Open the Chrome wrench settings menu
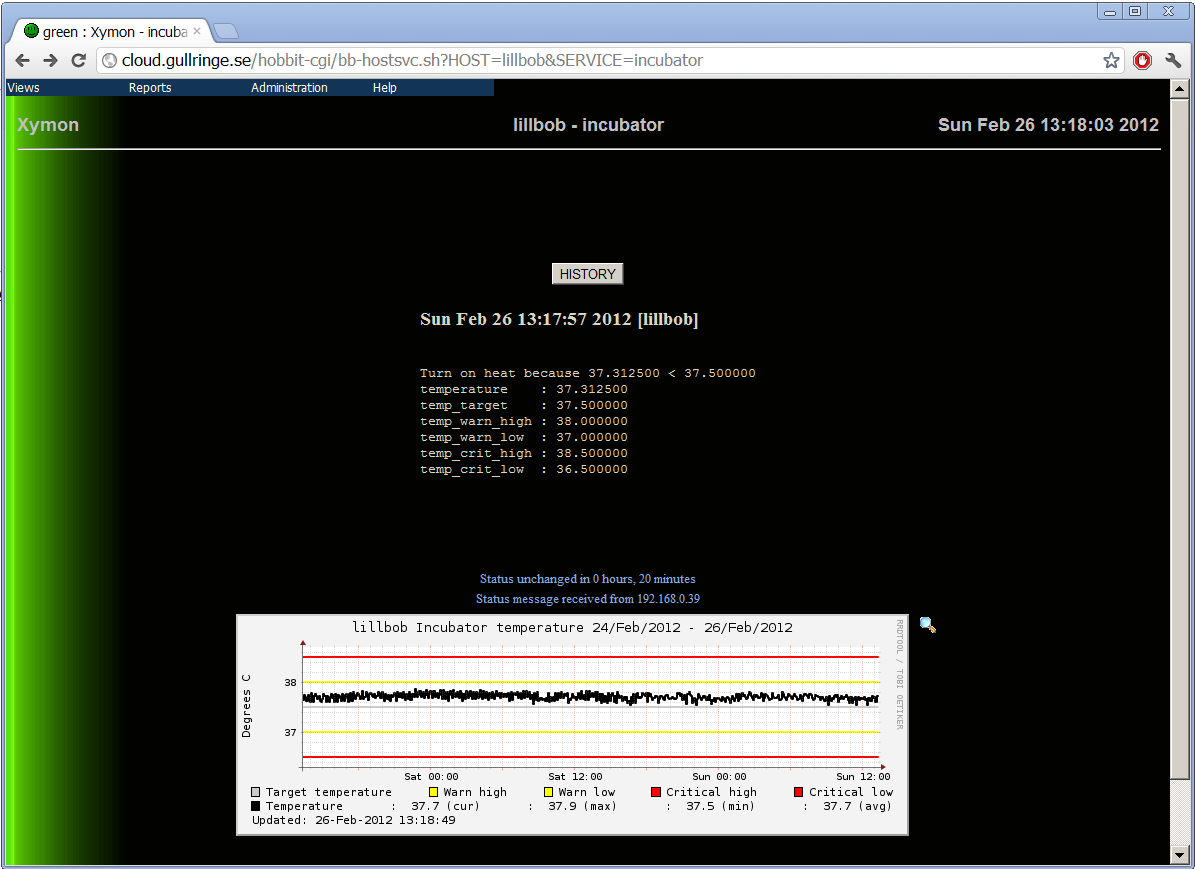 1173,60
